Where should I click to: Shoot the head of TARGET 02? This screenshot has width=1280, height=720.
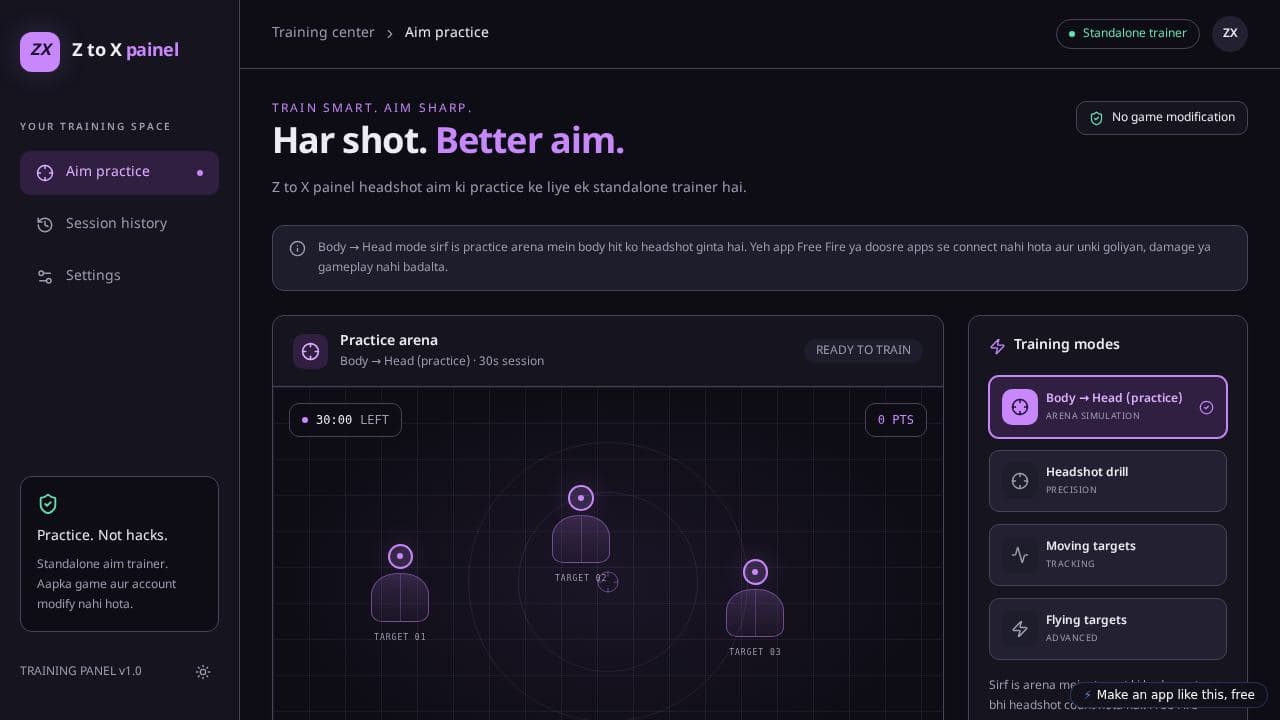point(581,498)
